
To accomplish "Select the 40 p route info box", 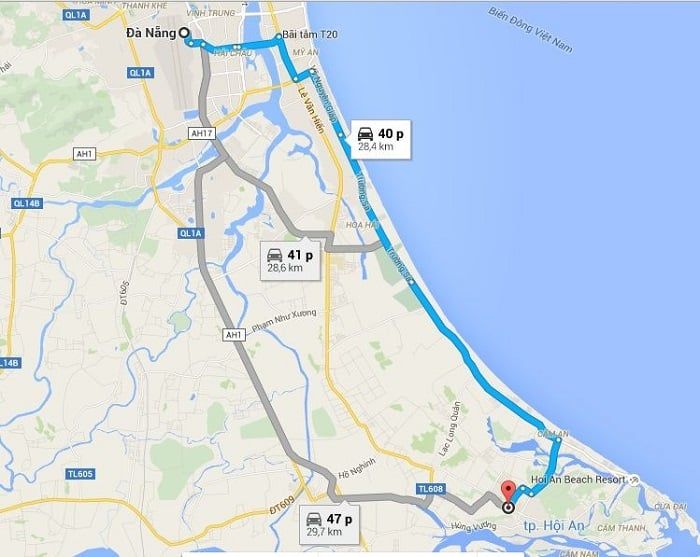I will (x=380, y=139).
